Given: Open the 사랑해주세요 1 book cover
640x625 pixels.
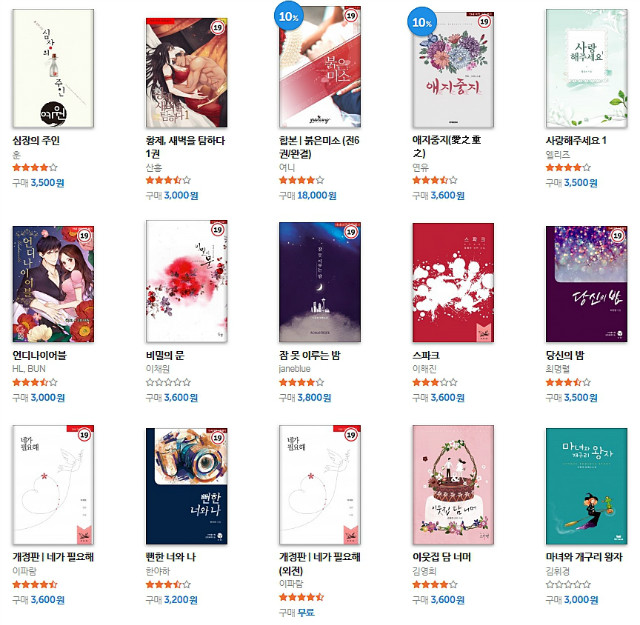Looking at the screenshot, I should [587, 69].
